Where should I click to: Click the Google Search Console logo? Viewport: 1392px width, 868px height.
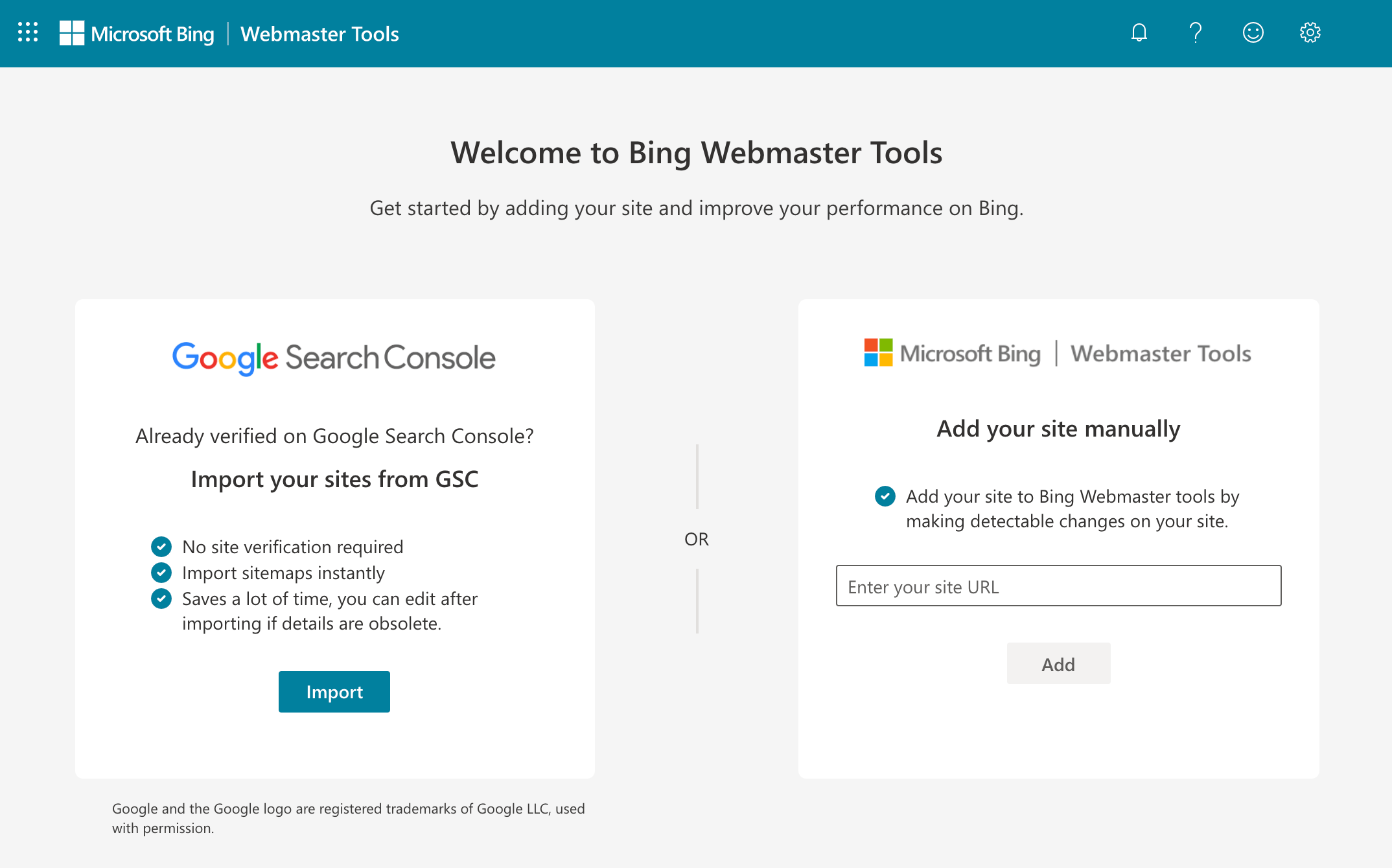(x=335, y=356)
